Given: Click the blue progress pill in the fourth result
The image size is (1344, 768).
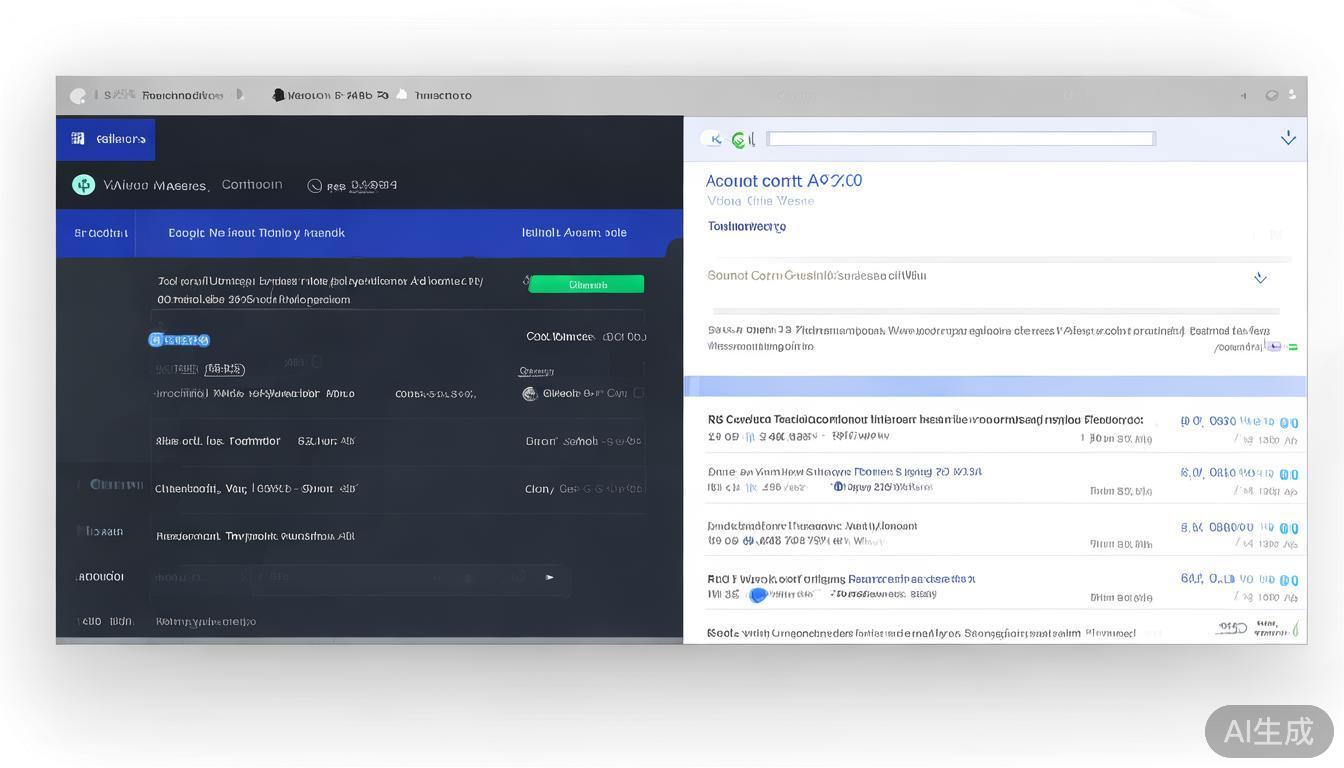Looking at the screenshot, I should (758, 593).
